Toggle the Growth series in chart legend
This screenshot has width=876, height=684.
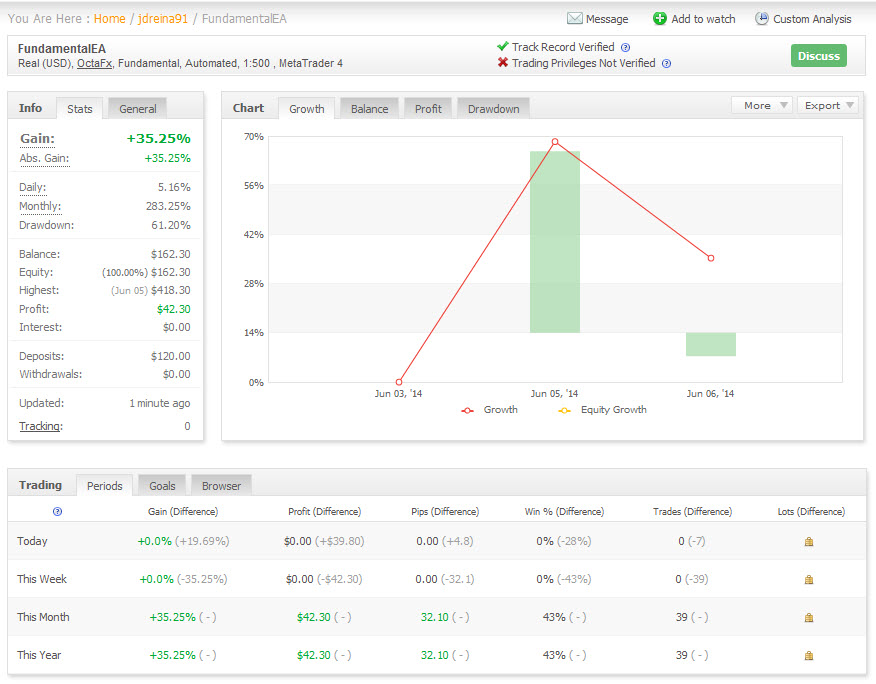489,410
